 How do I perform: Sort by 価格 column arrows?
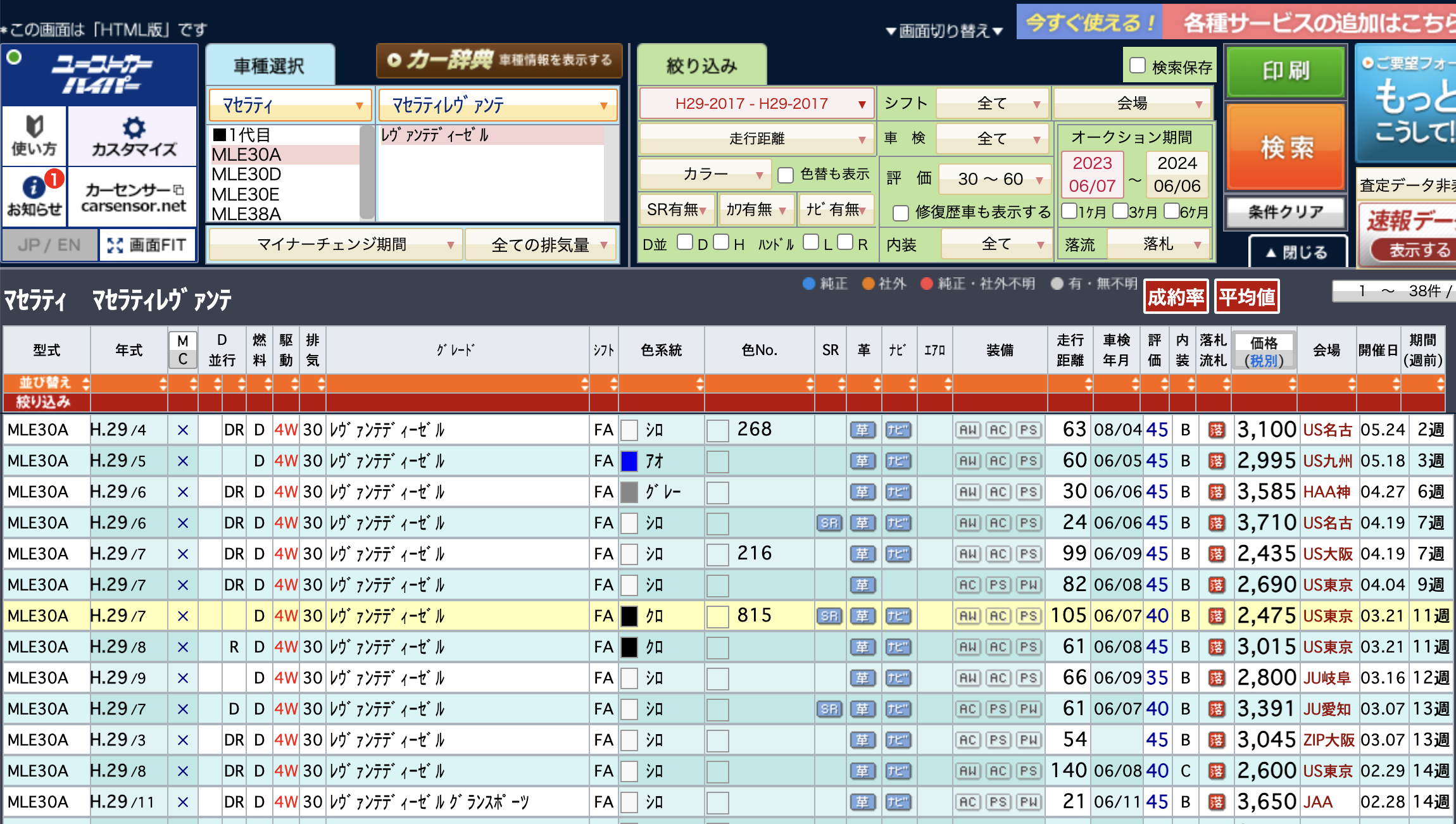1291,384
